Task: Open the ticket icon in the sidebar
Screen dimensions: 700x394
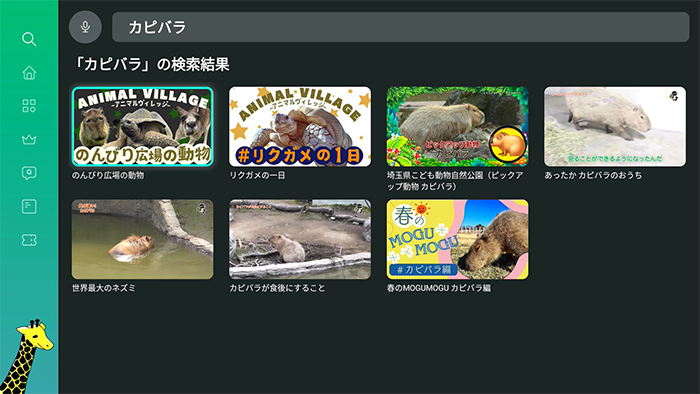Action: 29,240
